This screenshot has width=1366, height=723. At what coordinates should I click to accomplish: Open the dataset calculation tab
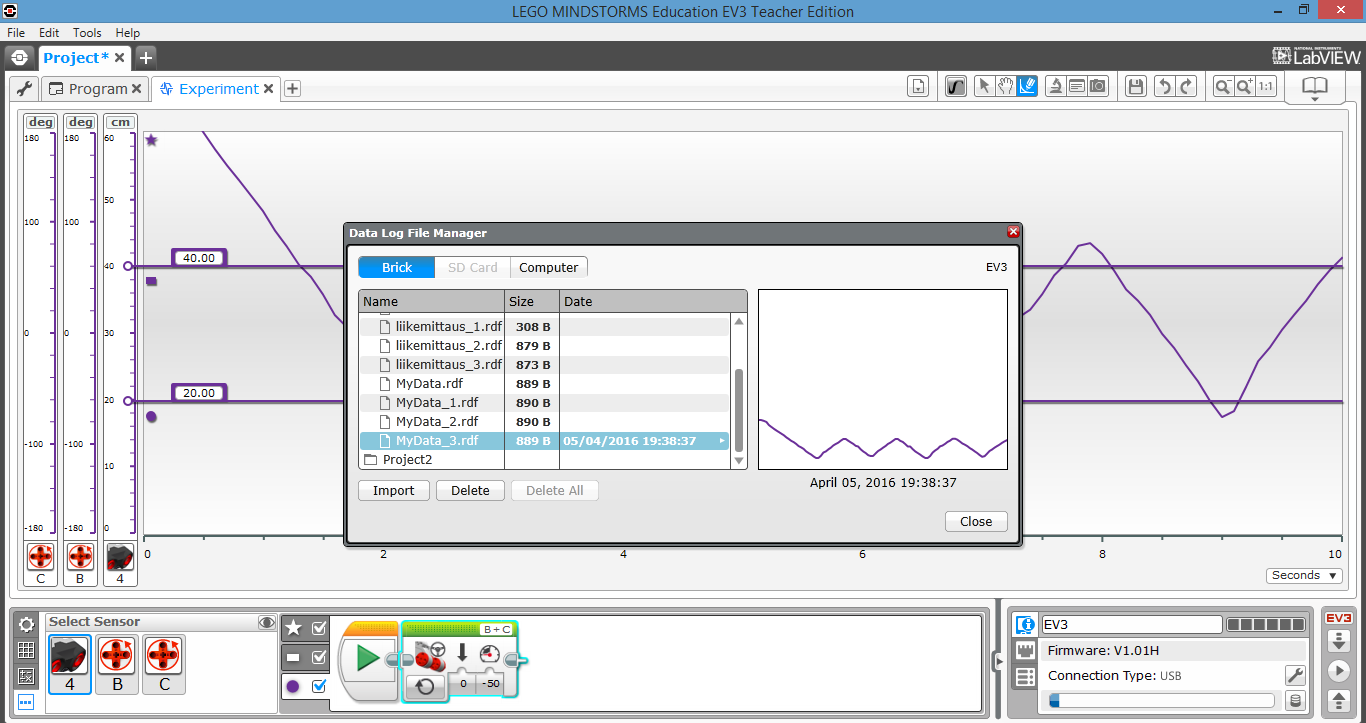point(26,676)
